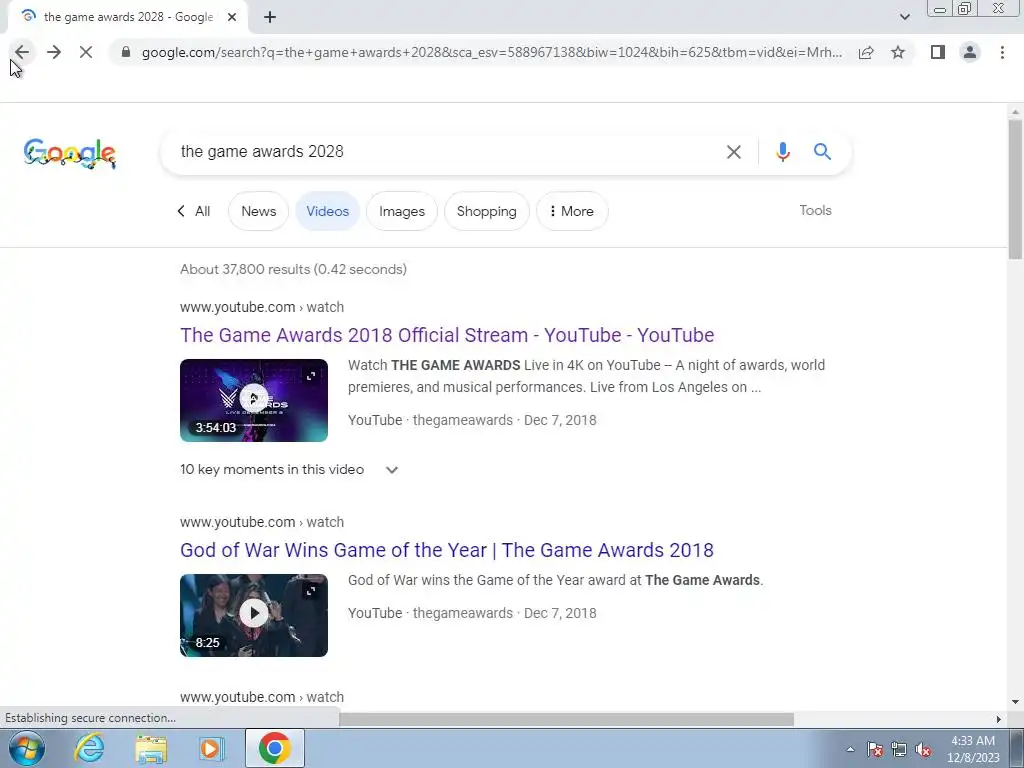1024x768 pixels.
Task: Play the 3:54:03 video thumbnail
Action: 253,400
